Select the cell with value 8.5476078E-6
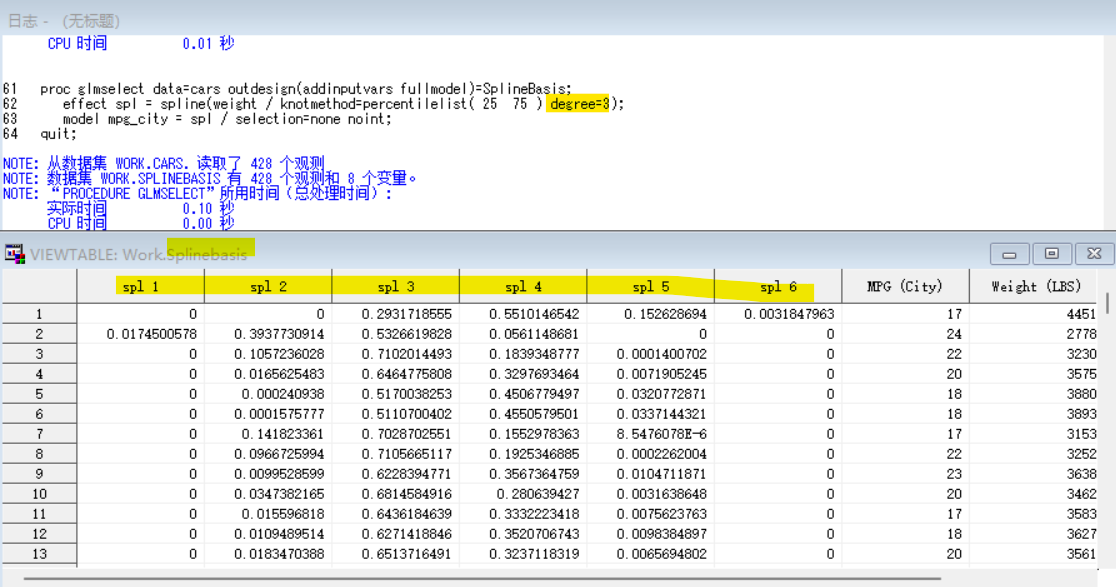 pos(651,434)
